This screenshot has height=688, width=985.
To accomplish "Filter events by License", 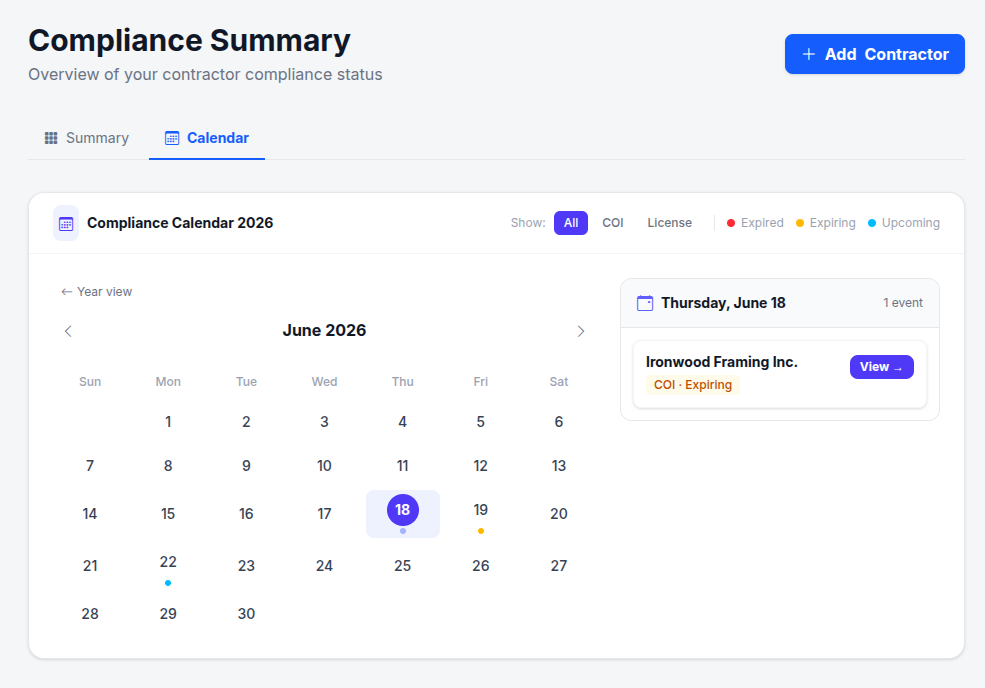I will pyautogui.click(x=670, y=223).
